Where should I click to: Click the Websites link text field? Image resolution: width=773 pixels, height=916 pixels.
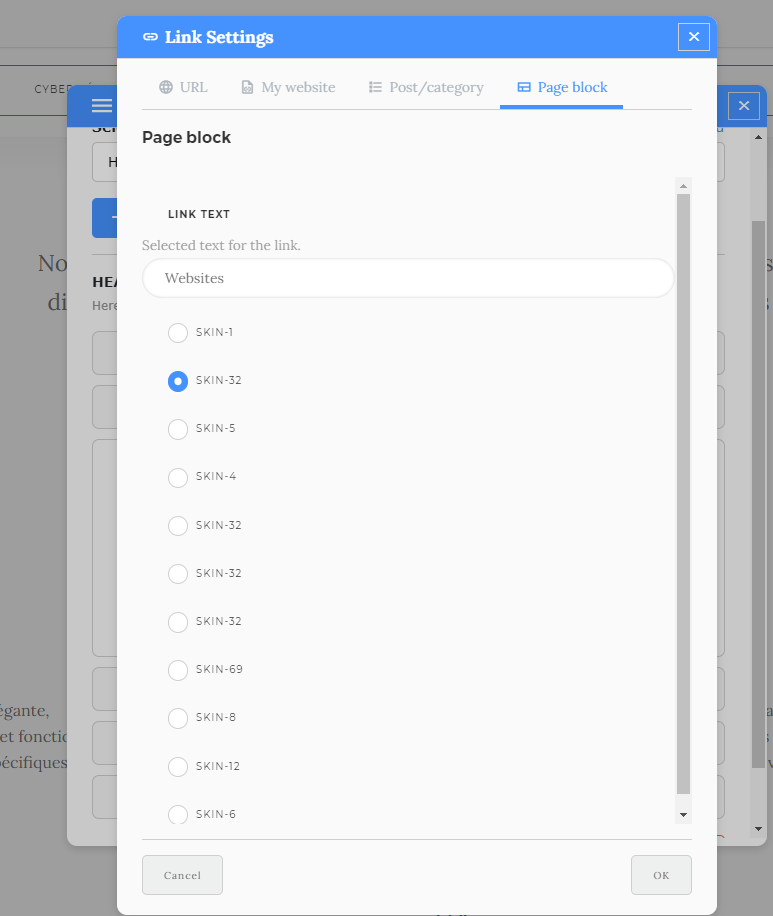[408, 278]
